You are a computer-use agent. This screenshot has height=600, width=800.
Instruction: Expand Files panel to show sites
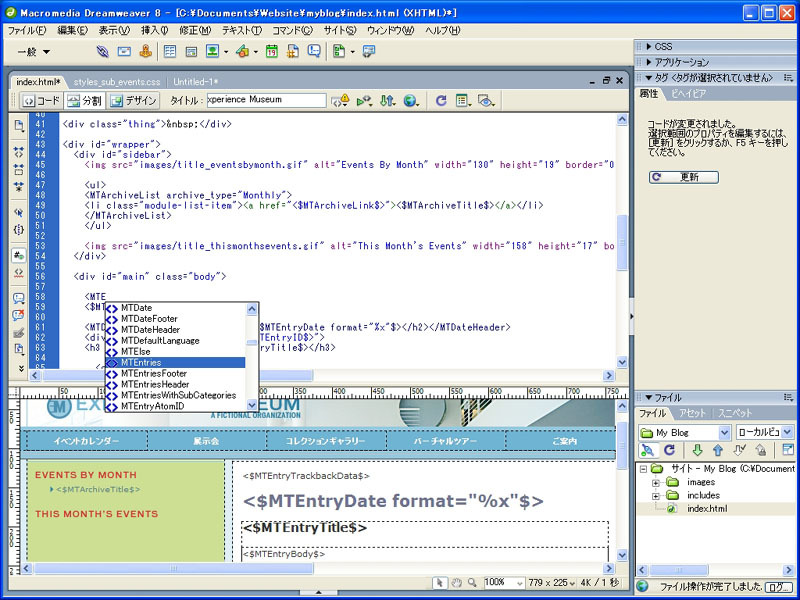coord(788,450)
